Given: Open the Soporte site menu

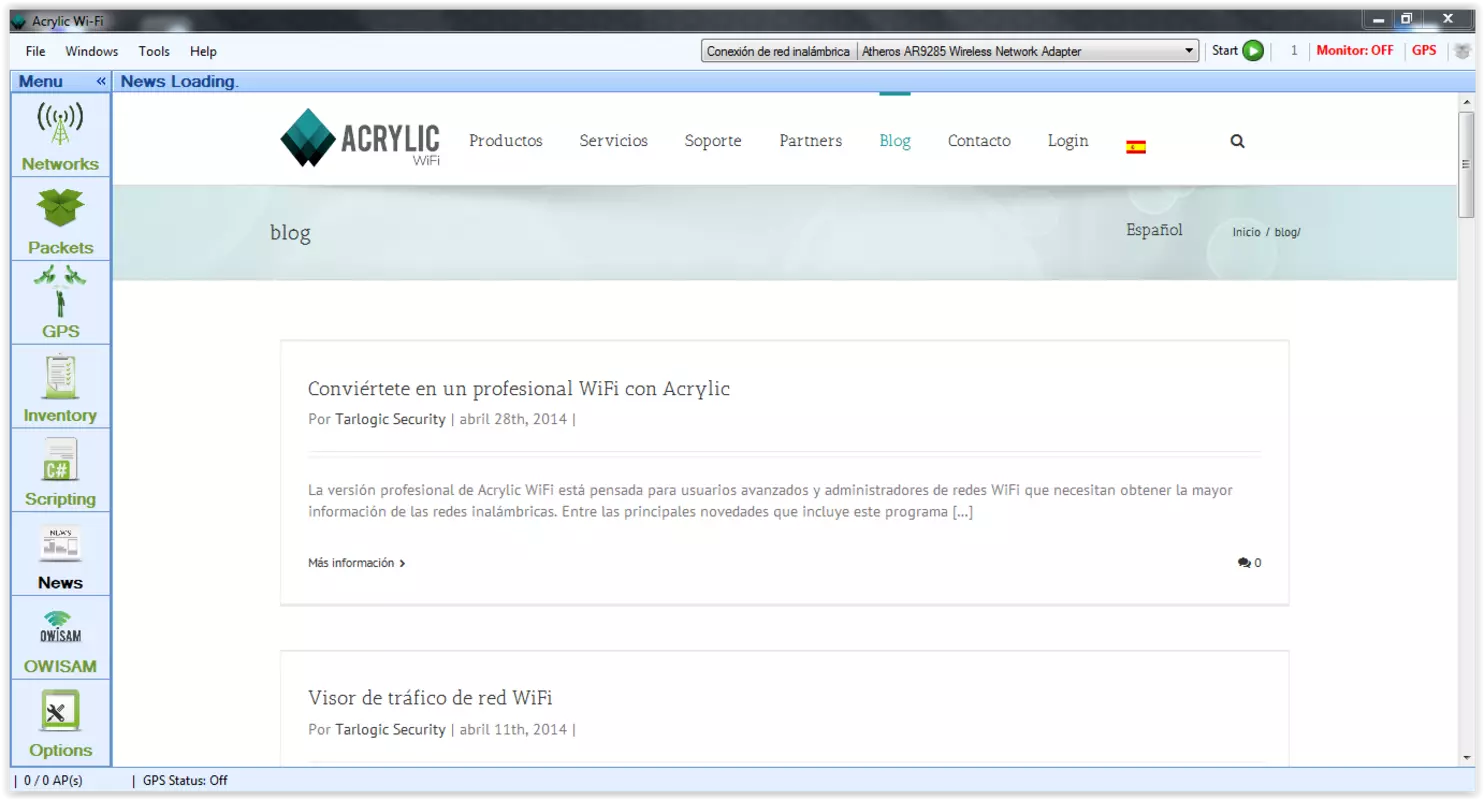Looking at the screenshot, I should pyautogui.click(x=713, y=141).
